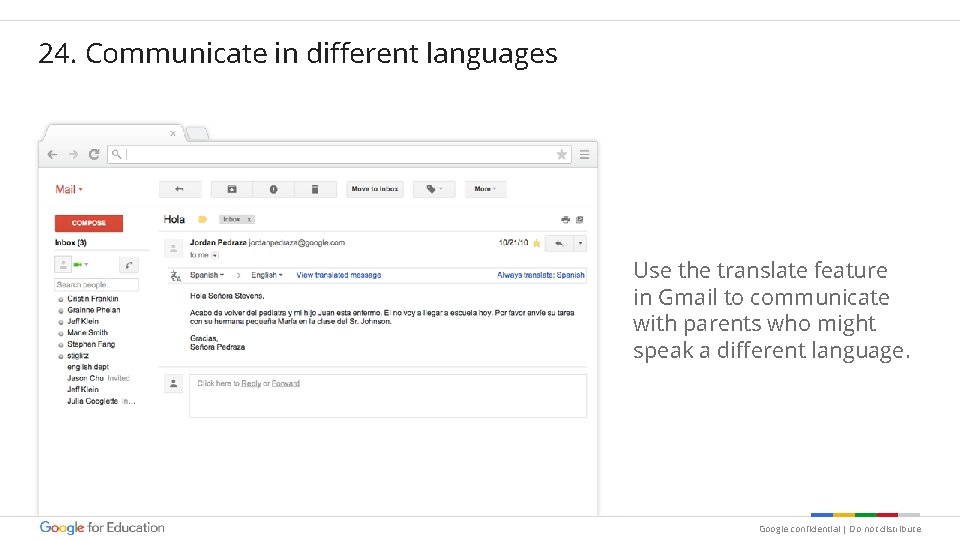960x540 pixels.
Task: Expand the 'to me' details arrow
Action: 215,255
